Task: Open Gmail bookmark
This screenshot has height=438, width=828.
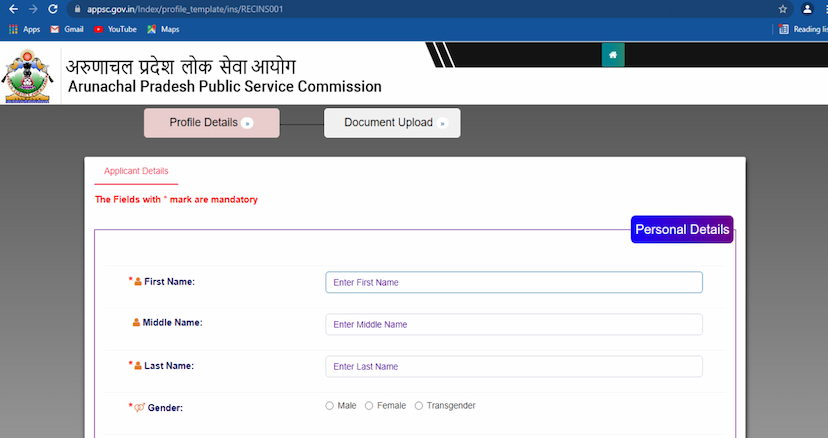Action: [67, 29]
